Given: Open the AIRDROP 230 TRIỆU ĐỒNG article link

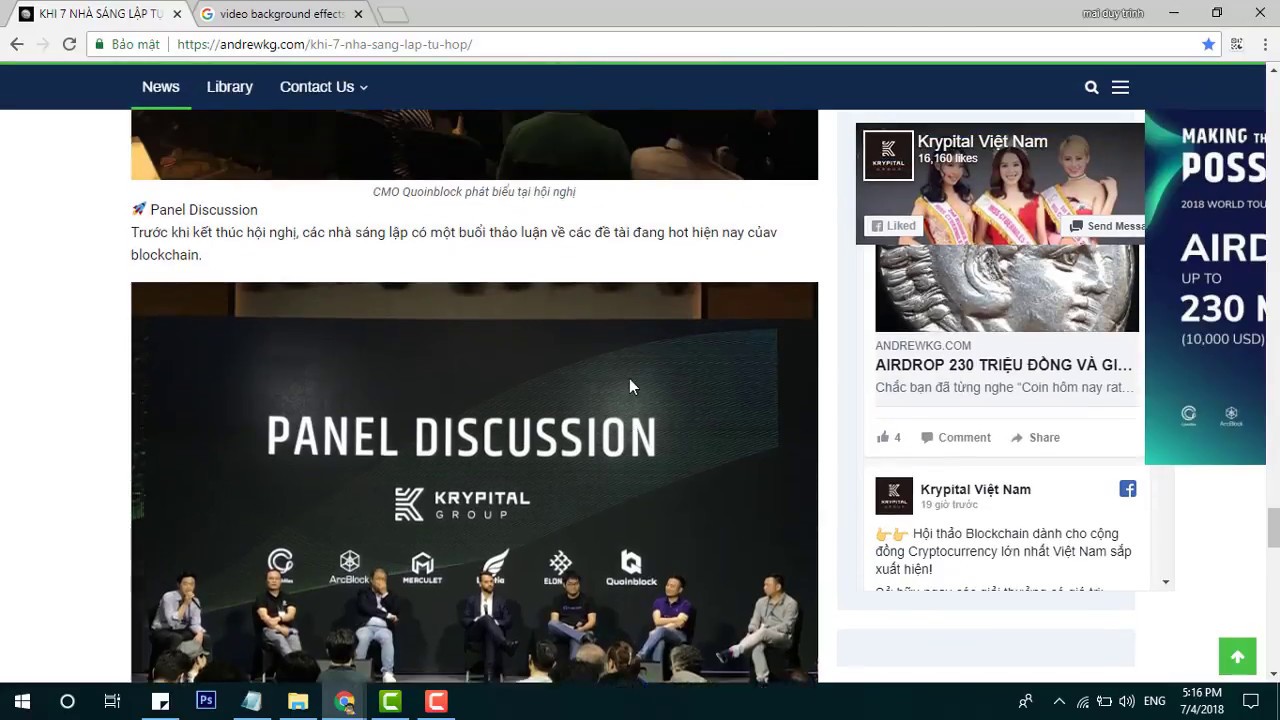Looking at the screenshot, I should tap(1004, 365).
